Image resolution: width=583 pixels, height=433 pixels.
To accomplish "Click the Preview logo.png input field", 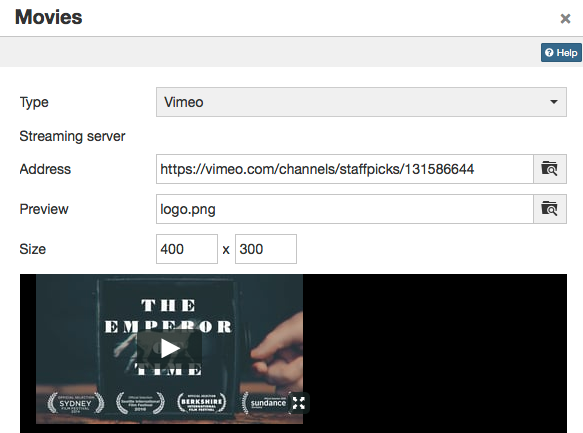I will pos(345,209).
